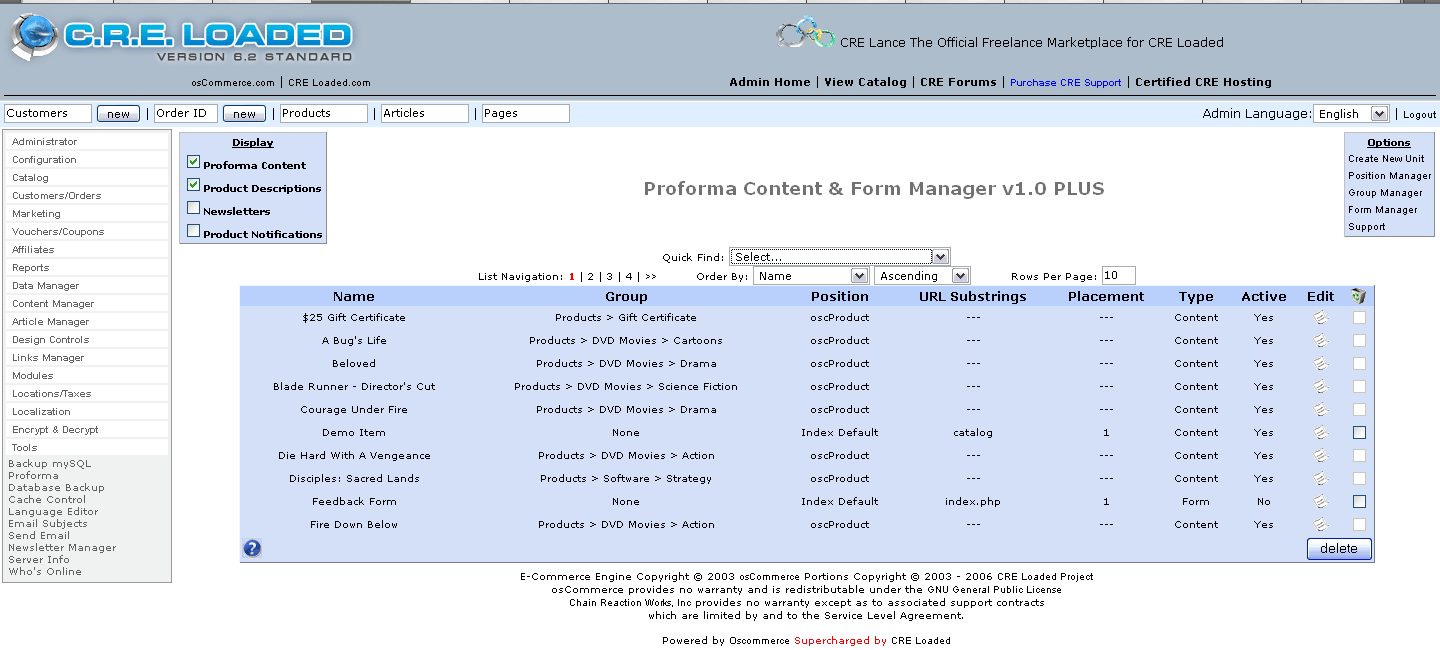Tick delete checkbox for $25 Gift Certificate
Image resolution: width=1440 pixels, height=650 pixels.
coord(1359,318)
